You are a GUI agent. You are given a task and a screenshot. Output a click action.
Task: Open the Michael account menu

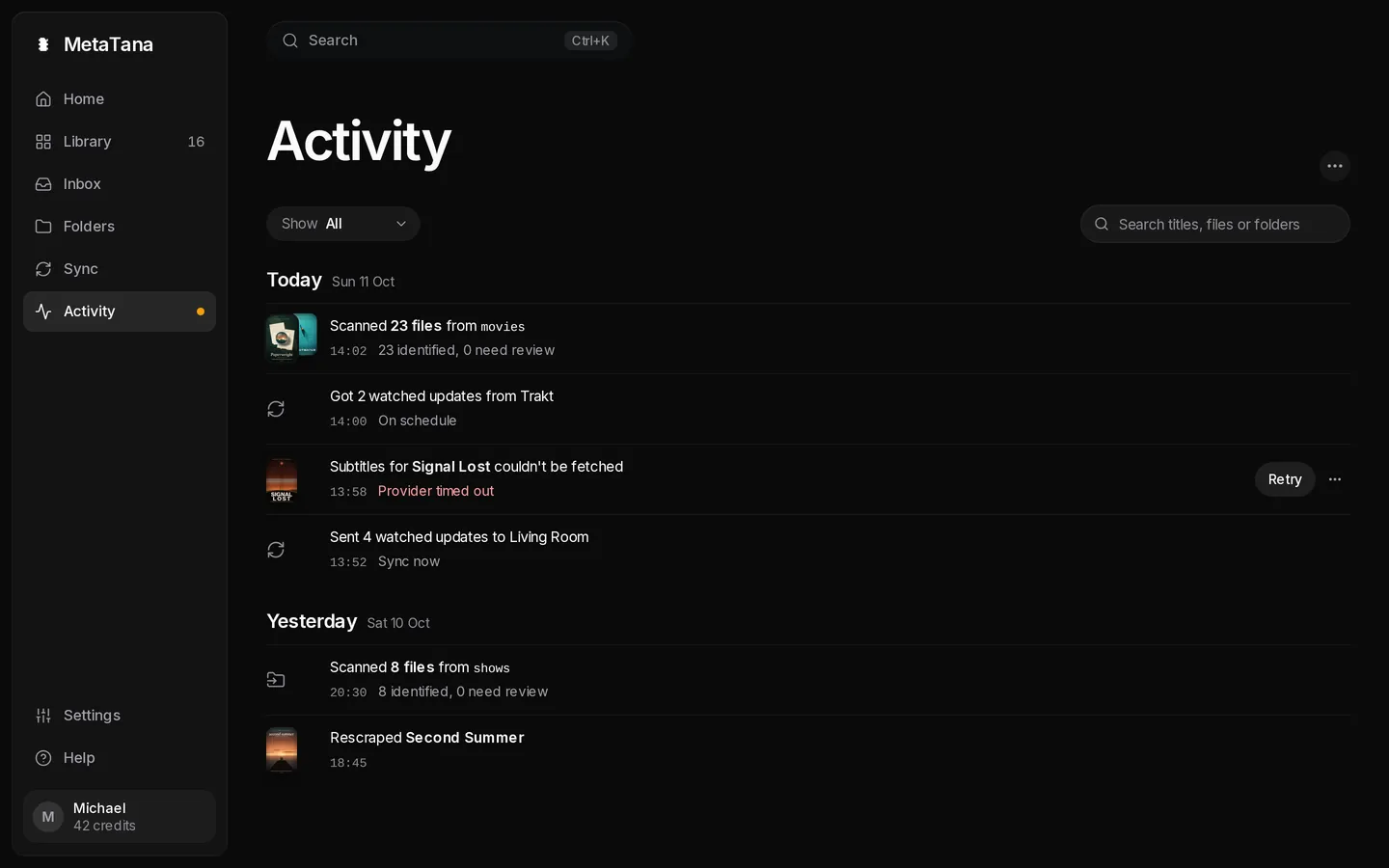coord(120,817)
